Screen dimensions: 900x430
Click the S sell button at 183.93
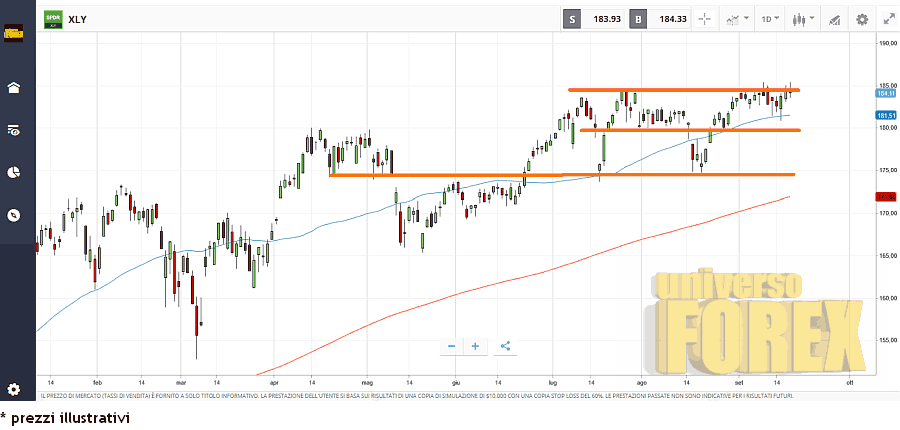coord(573,19)
